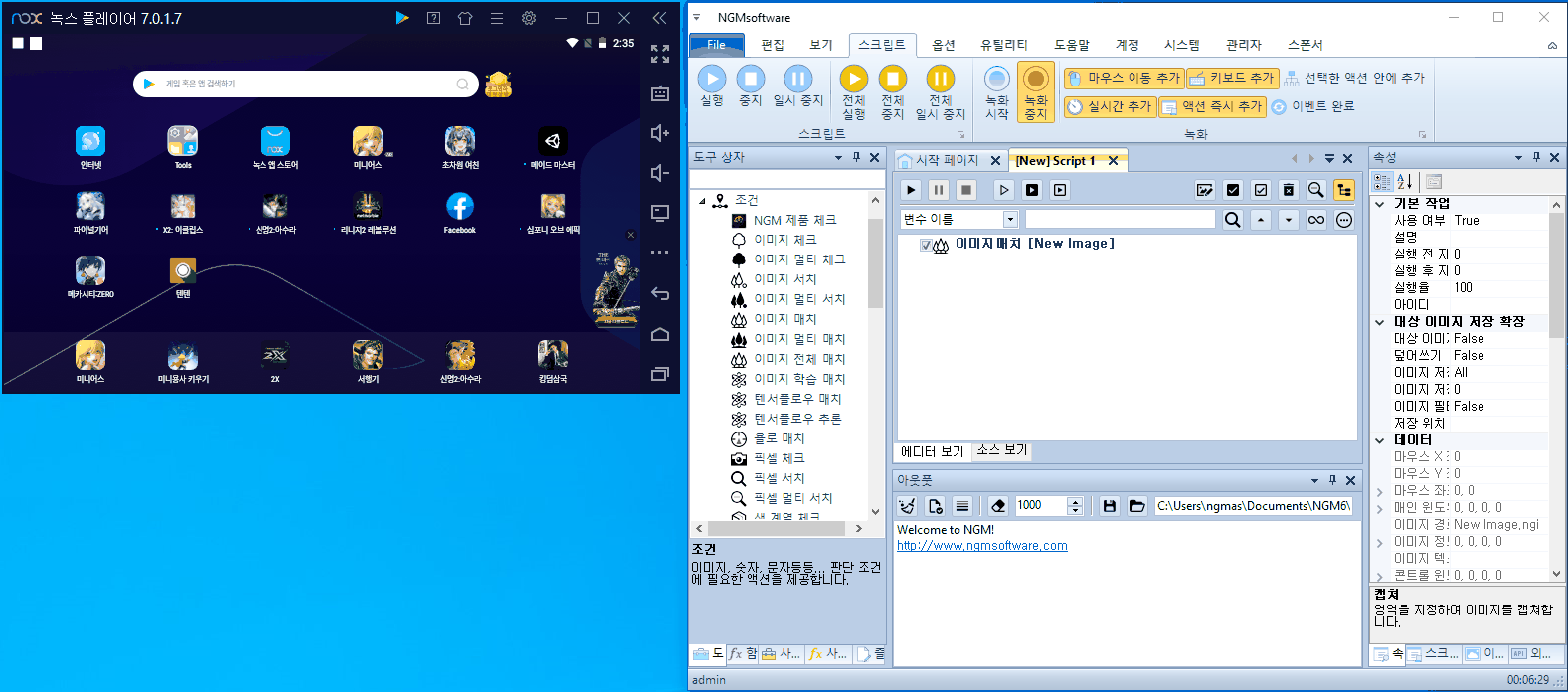Click the 전체 실행 run-all icon
The width and height of the screenshot is (1568, 692).
pos(854,79)
